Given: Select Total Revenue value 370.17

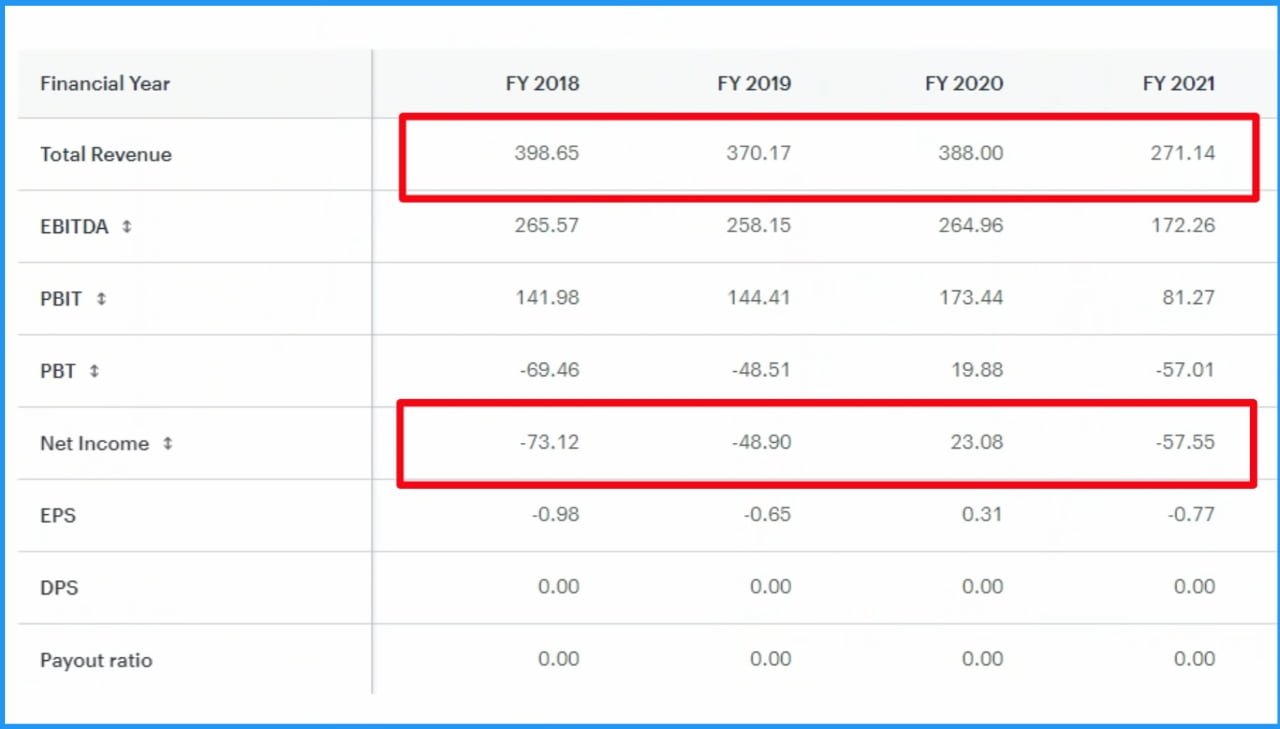Looking at the screenshot, I should pos(759,154).
